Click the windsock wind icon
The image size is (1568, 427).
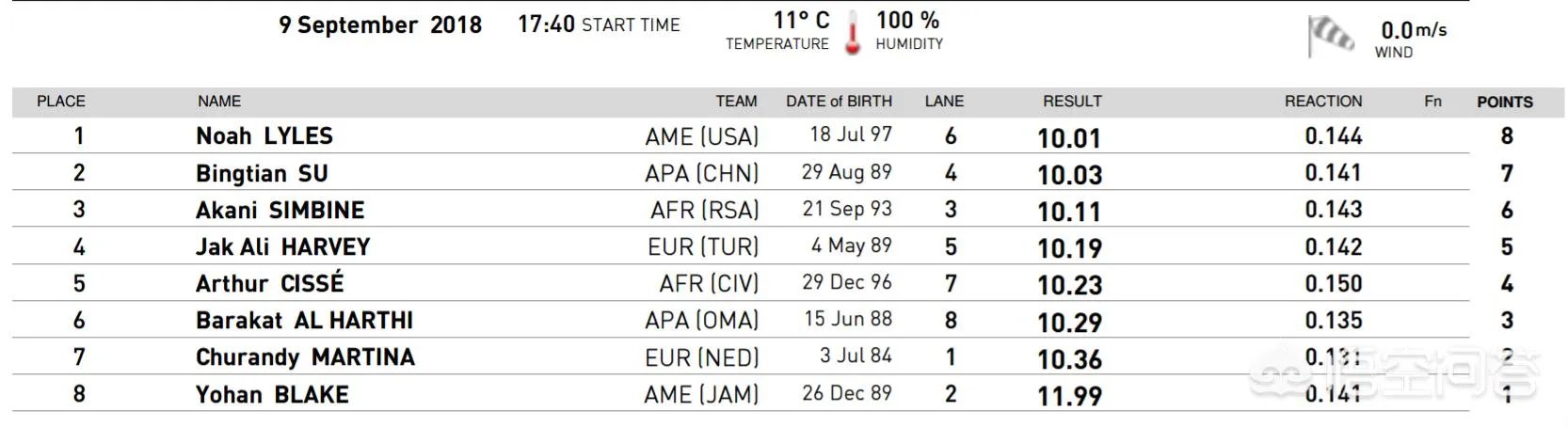(1331, 37)
